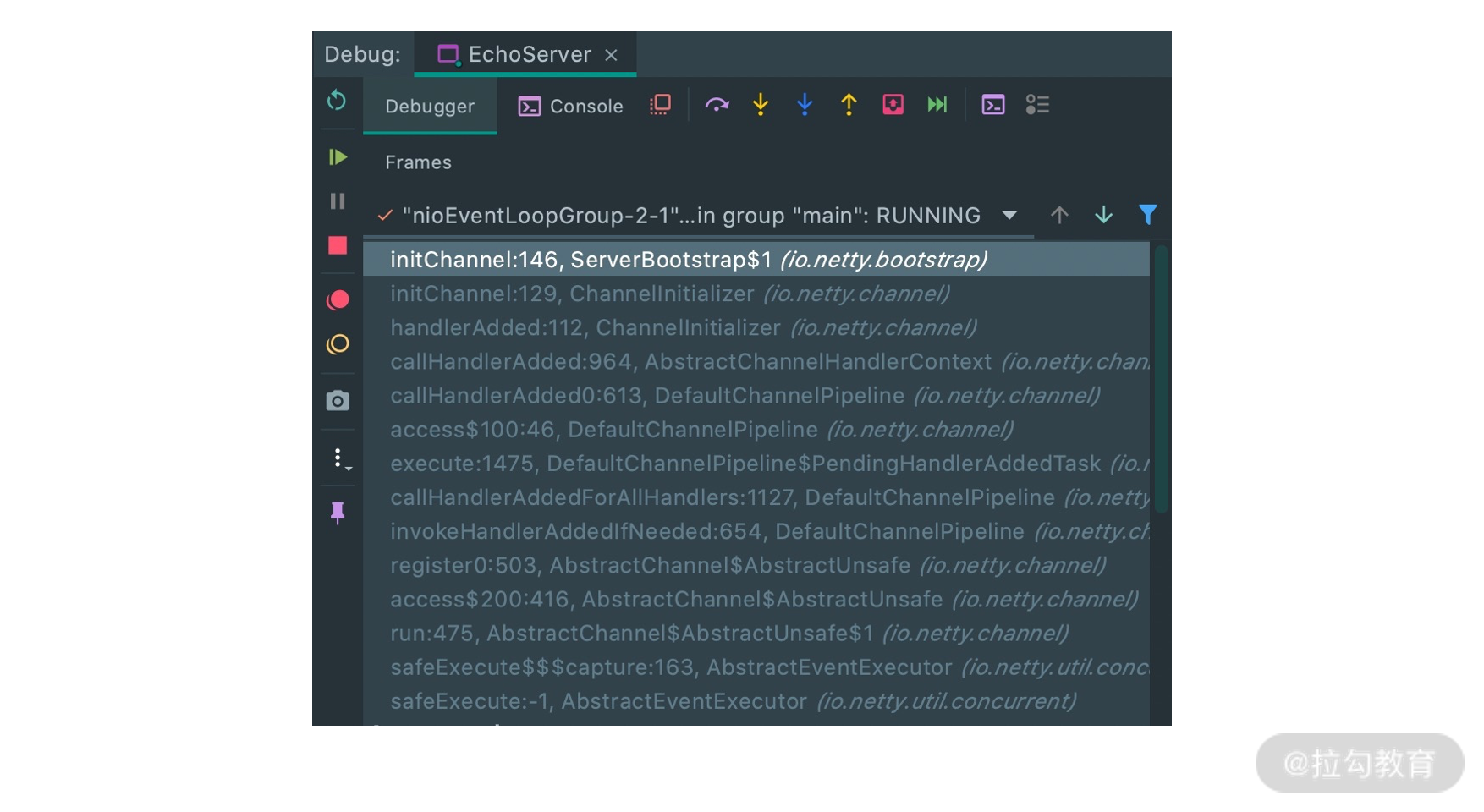Resume program with the green play icon
The width and height of the screenshot is (1484, 812).
(338, 157)
